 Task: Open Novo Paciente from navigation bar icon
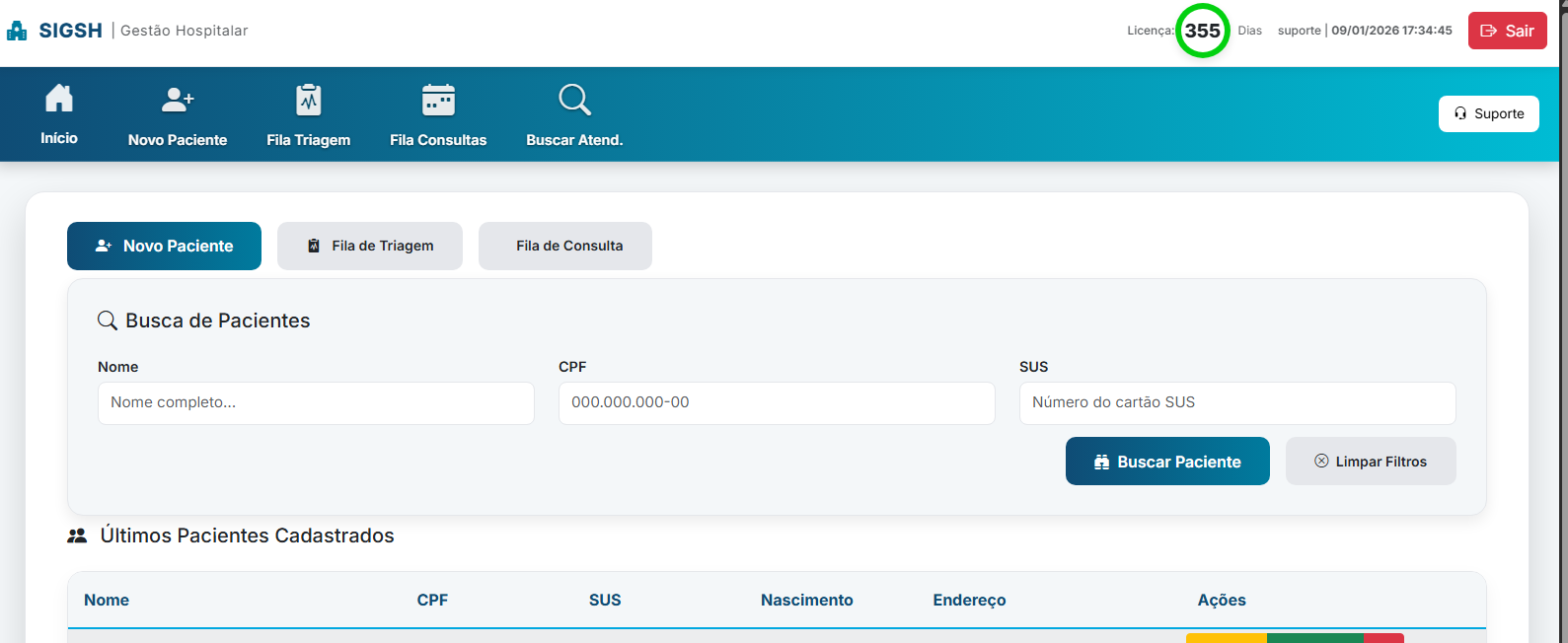tap(178, 100)
